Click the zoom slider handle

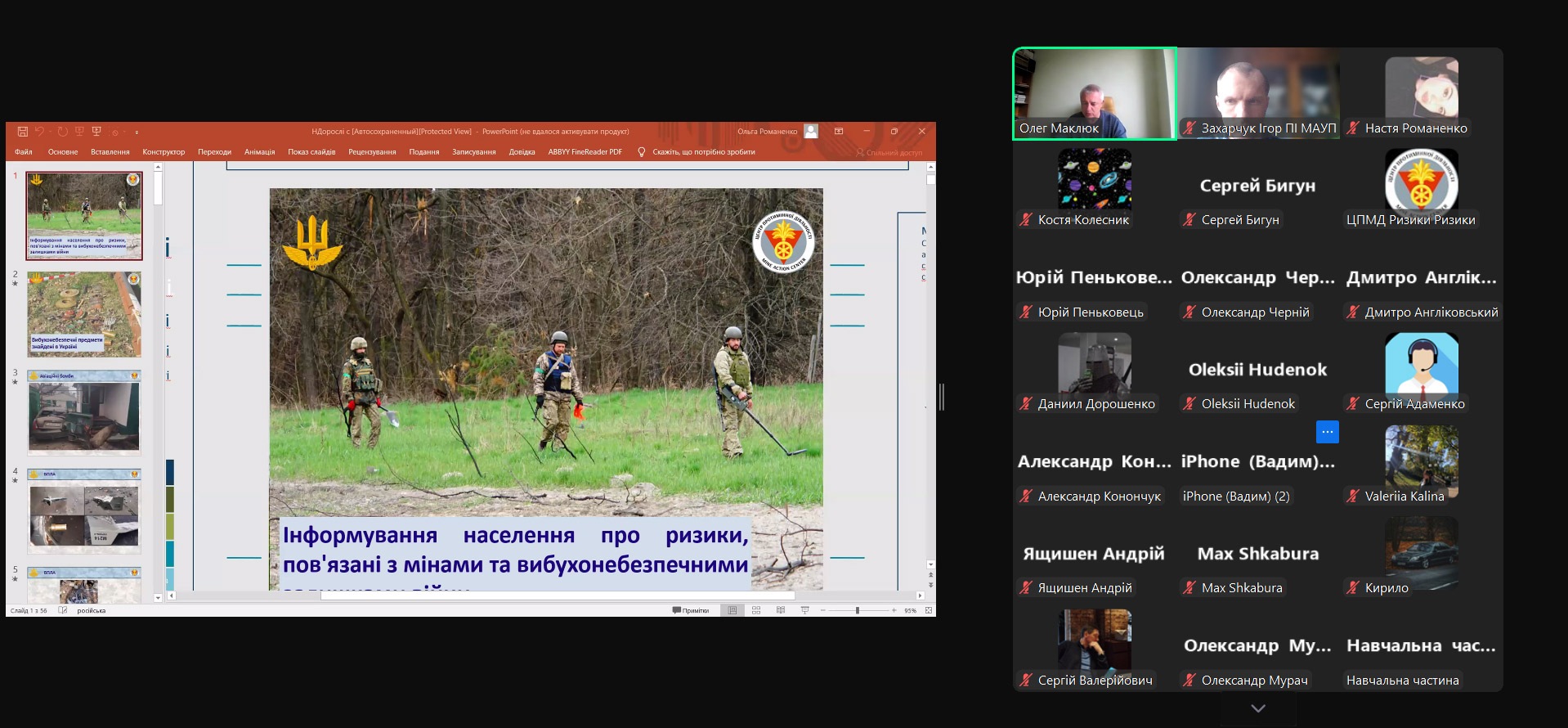click(857, 610)
